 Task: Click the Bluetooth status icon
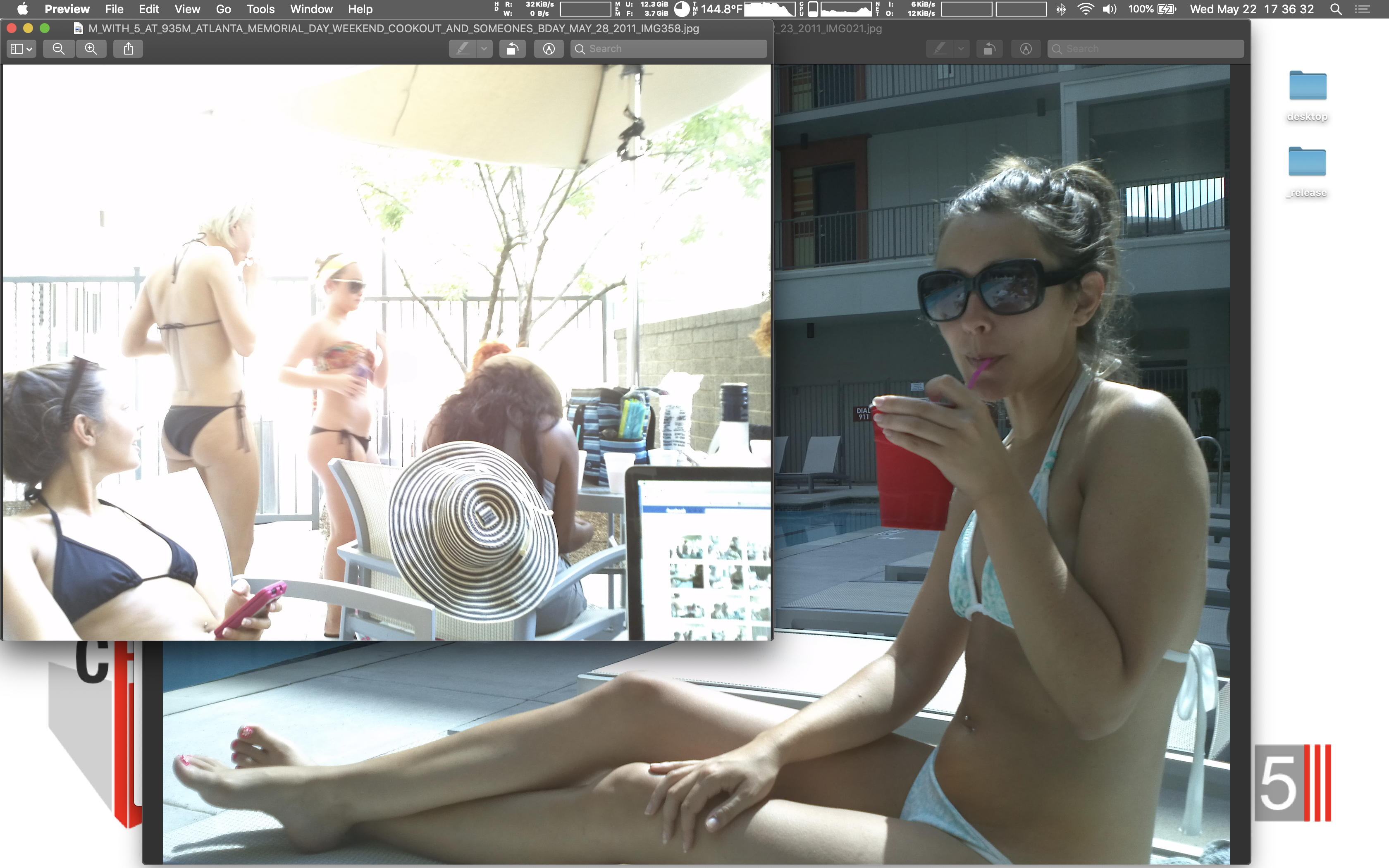1061,9
